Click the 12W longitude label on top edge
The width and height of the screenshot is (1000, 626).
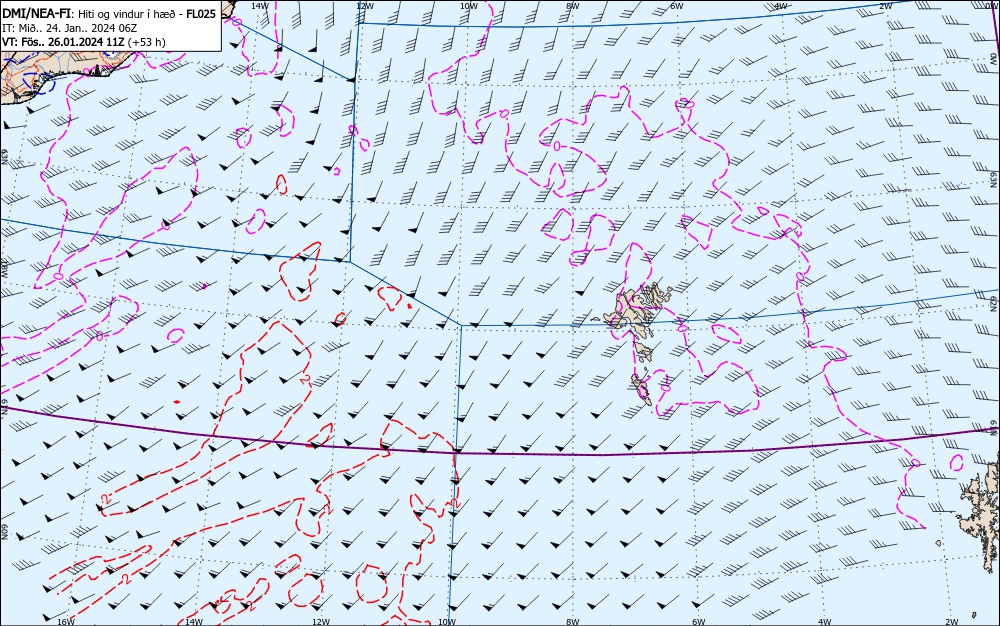(364, 6)
